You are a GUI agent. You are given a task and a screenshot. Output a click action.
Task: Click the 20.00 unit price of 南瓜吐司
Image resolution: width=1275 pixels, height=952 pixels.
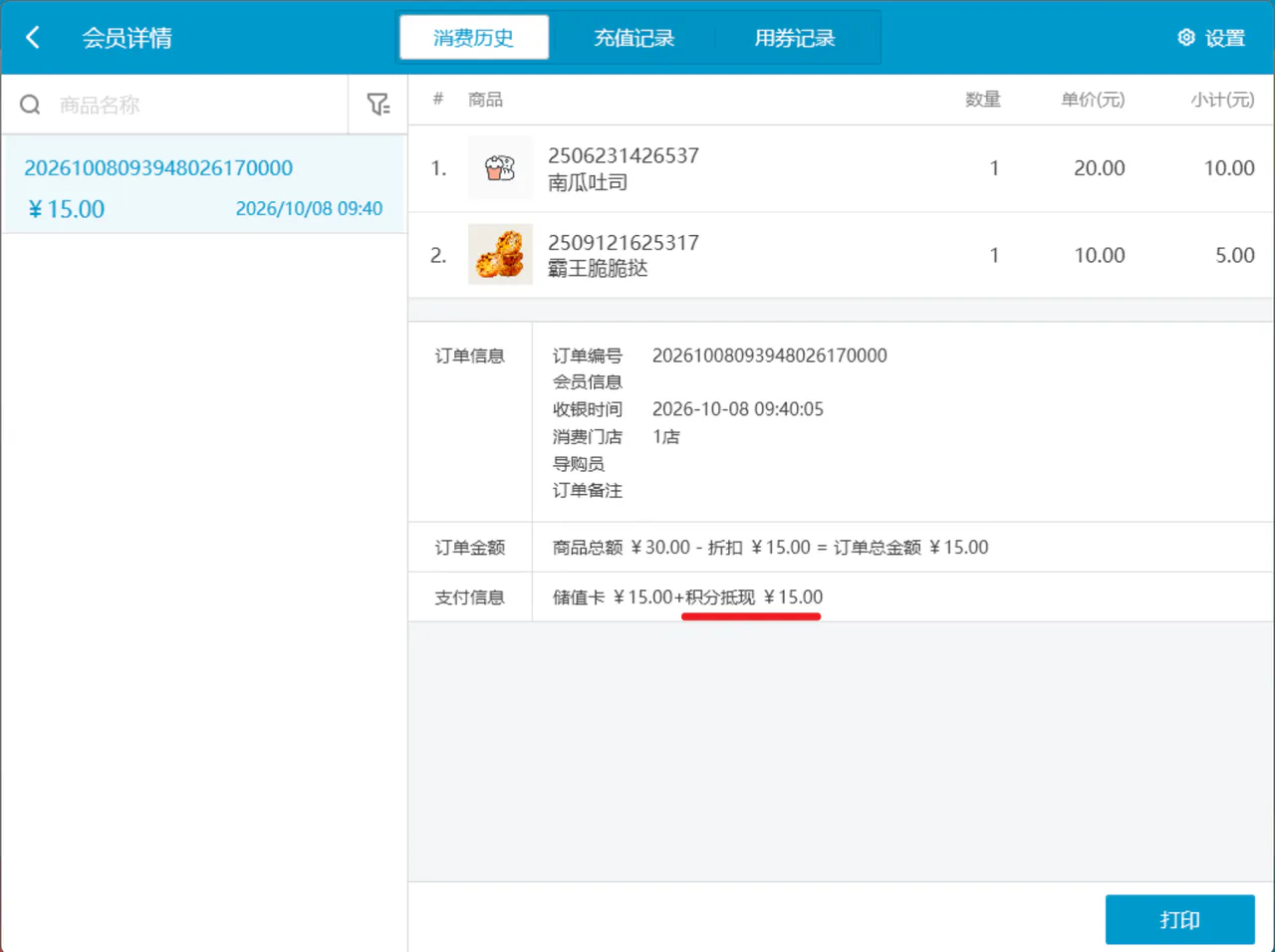[1100, 168]
